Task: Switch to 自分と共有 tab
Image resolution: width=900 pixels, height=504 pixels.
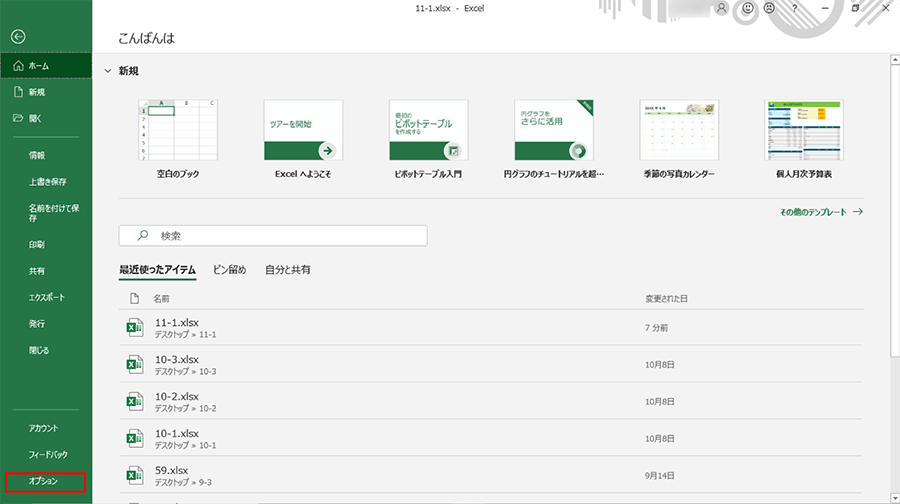Action: click(288, 270)
